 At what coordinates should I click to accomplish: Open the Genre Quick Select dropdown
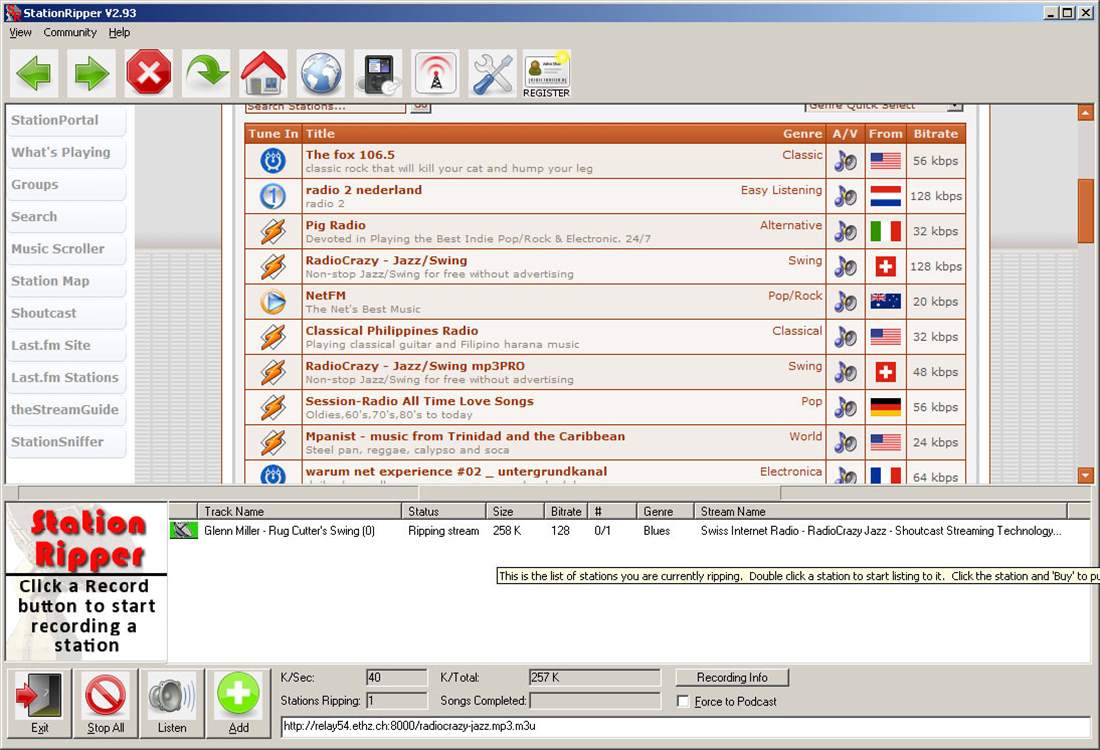coord(883,107)
